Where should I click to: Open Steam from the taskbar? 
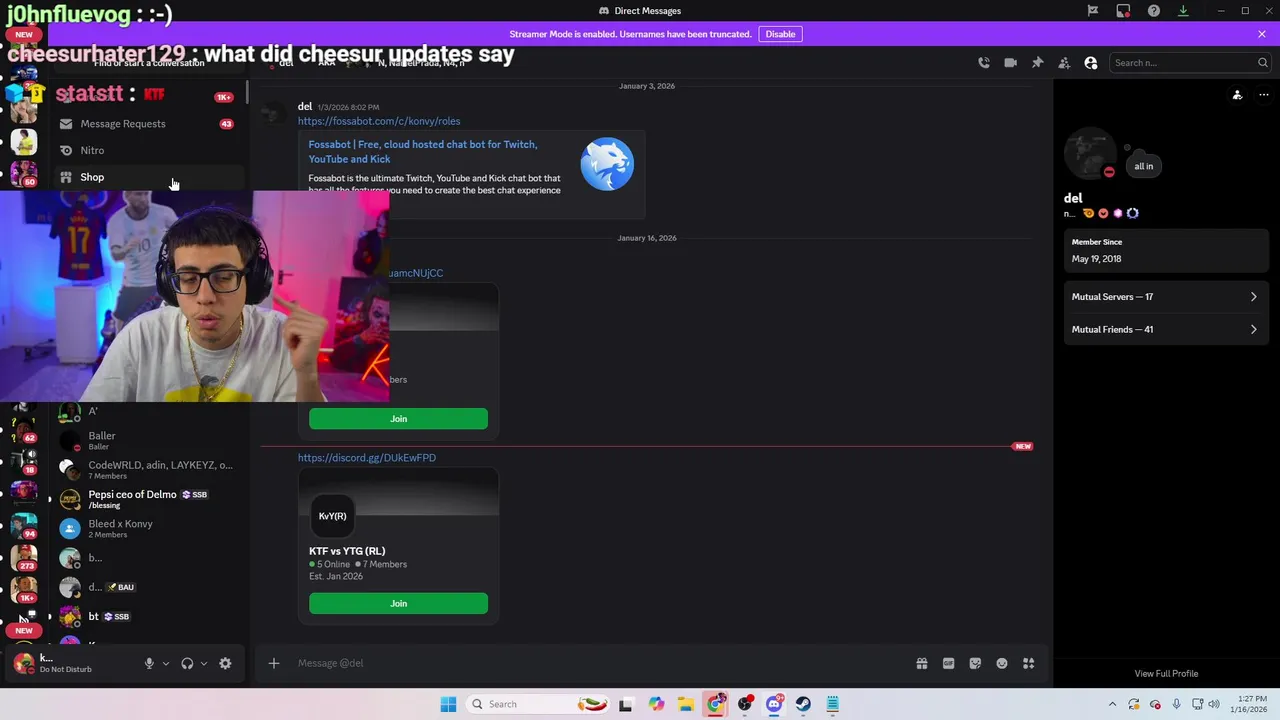coord(803,704)
